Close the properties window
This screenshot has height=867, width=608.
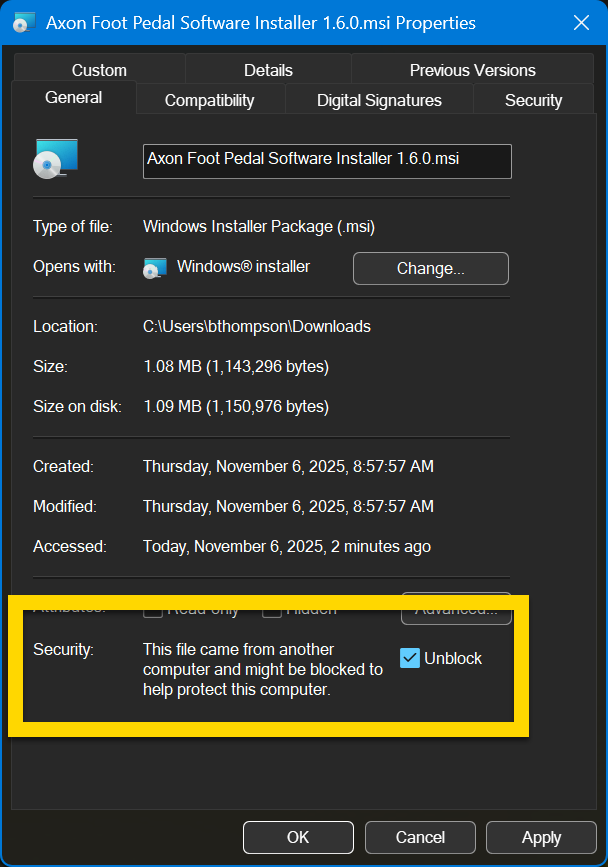tap(581, 22)
